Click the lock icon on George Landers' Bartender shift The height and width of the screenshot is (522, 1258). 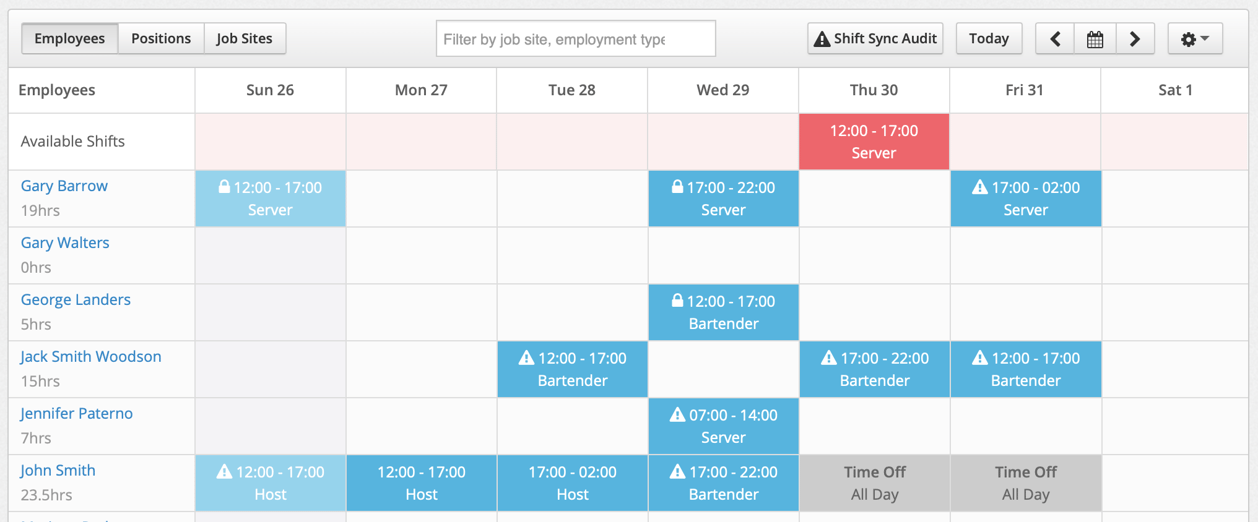[x=677, y=301]
